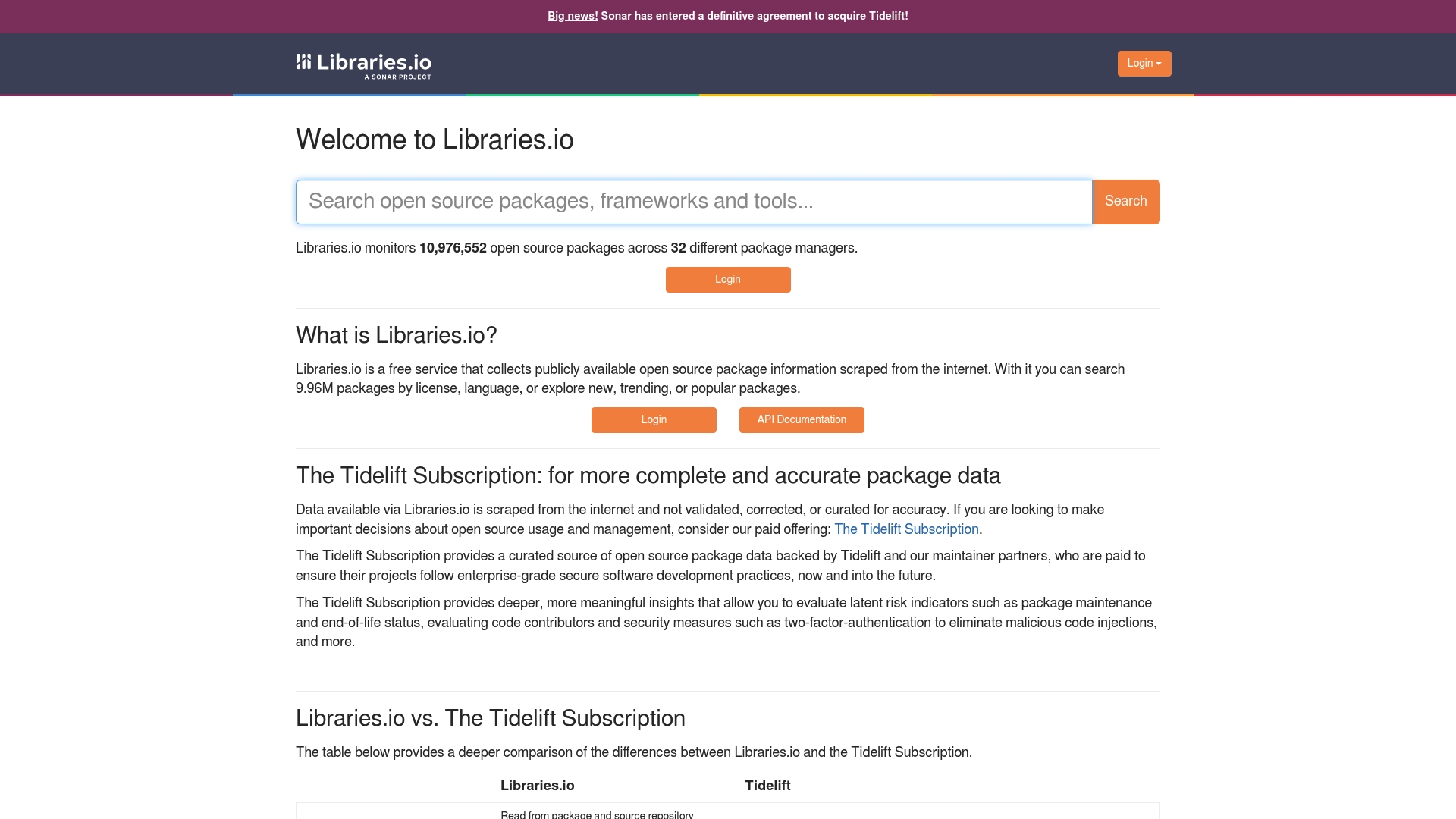1456x819 pixels.
Task: Select the Tidelift column header in the table
Action: [x=767, y=786]
